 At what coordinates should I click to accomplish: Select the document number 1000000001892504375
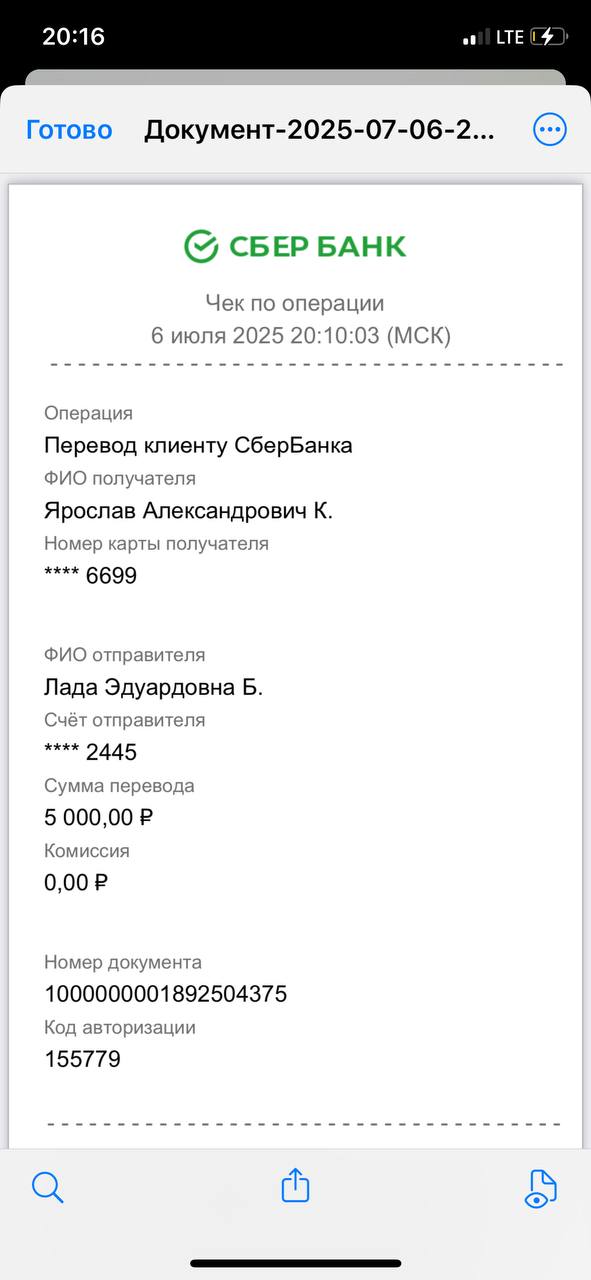pyautogui.click(x=166, y=994)
